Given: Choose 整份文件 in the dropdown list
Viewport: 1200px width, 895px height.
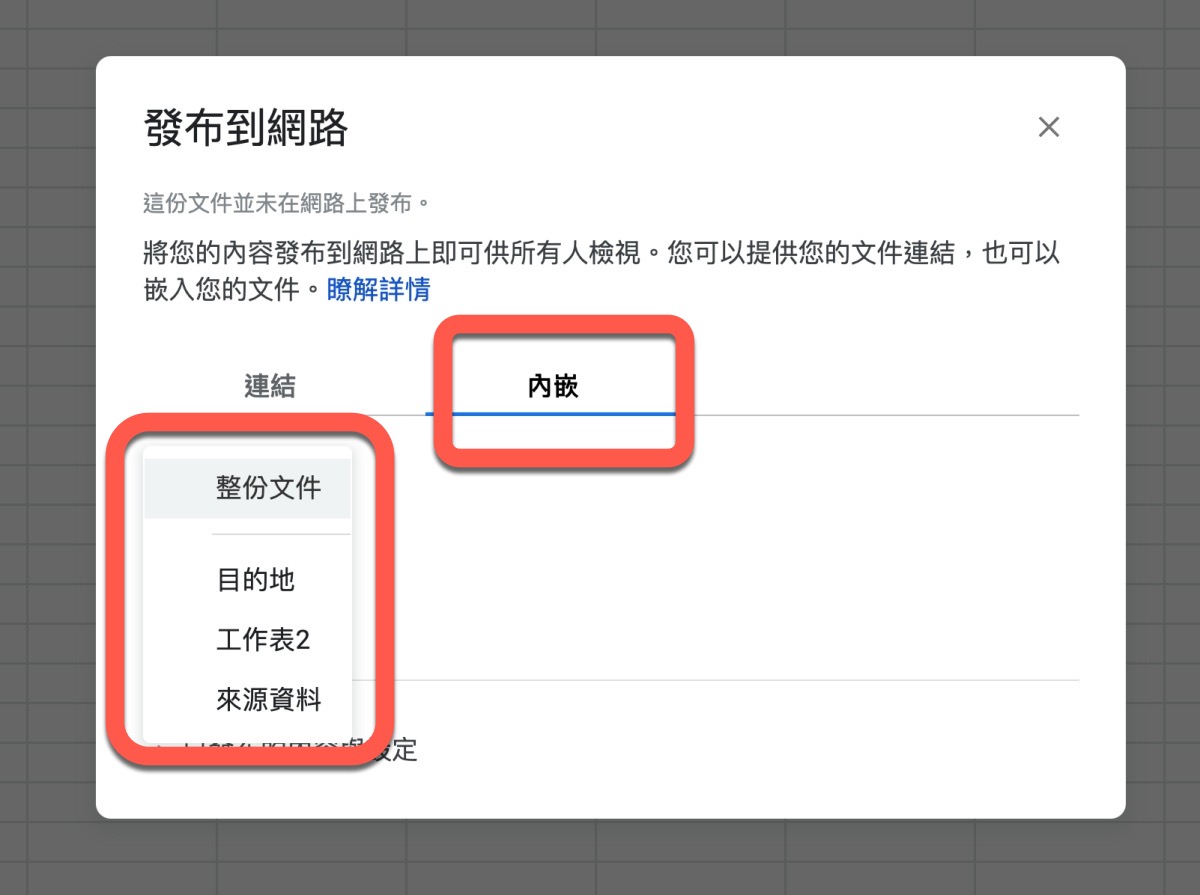Looking at the screenshot, I should (268, 489).
